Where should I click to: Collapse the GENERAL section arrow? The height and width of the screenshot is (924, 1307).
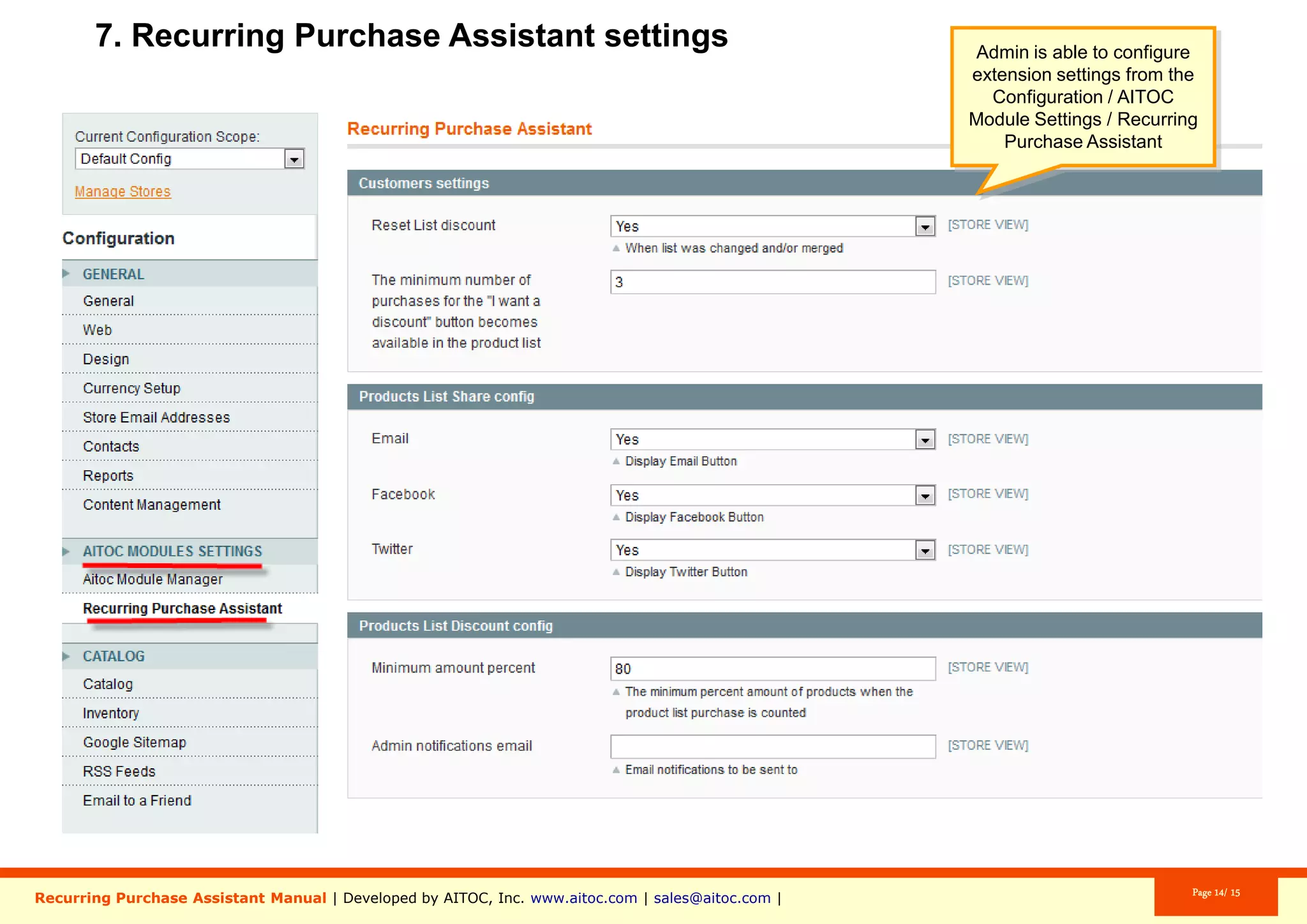[x=66, y=274]
